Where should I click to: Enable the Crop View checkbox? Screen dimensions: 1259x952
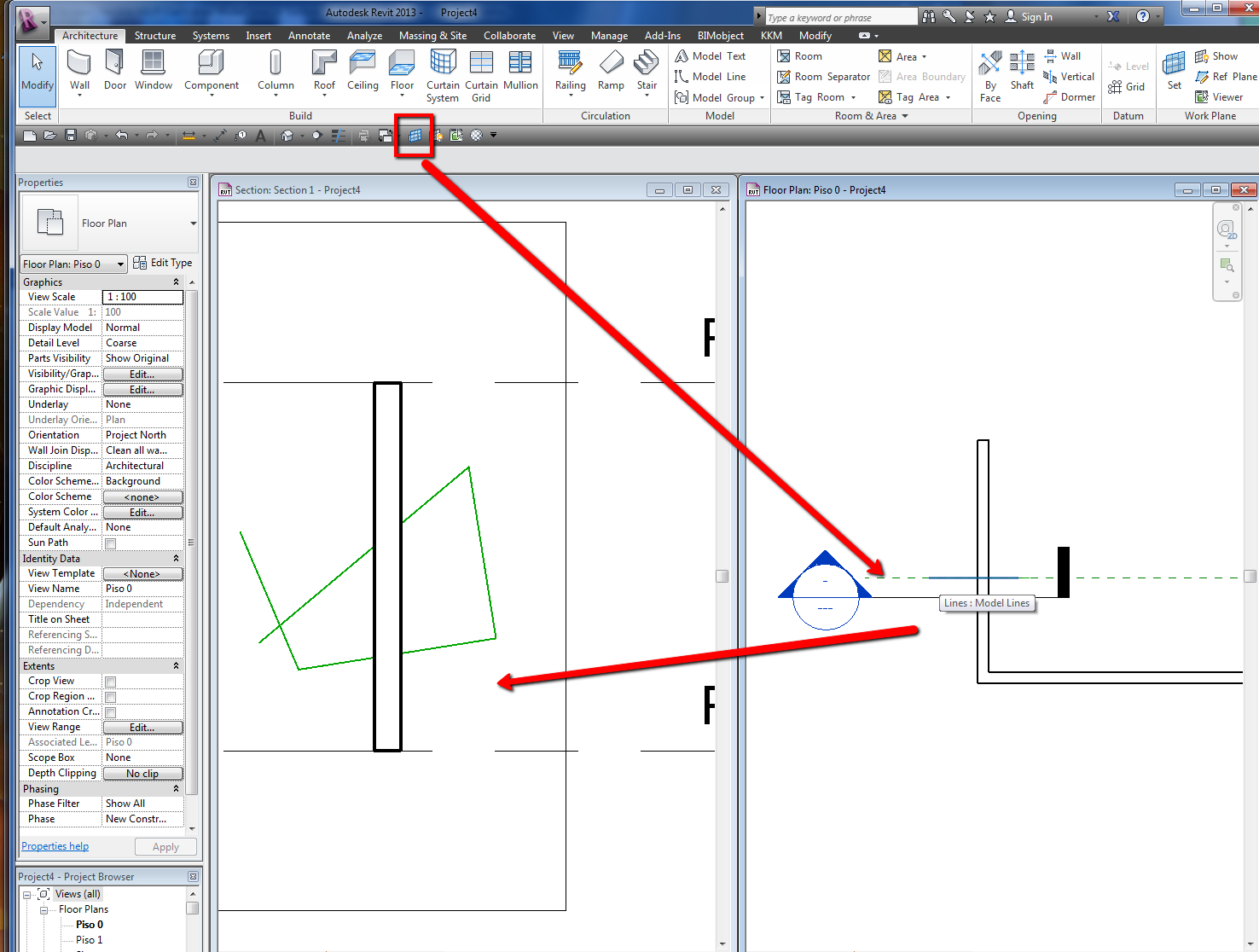(x=110, y=682)
